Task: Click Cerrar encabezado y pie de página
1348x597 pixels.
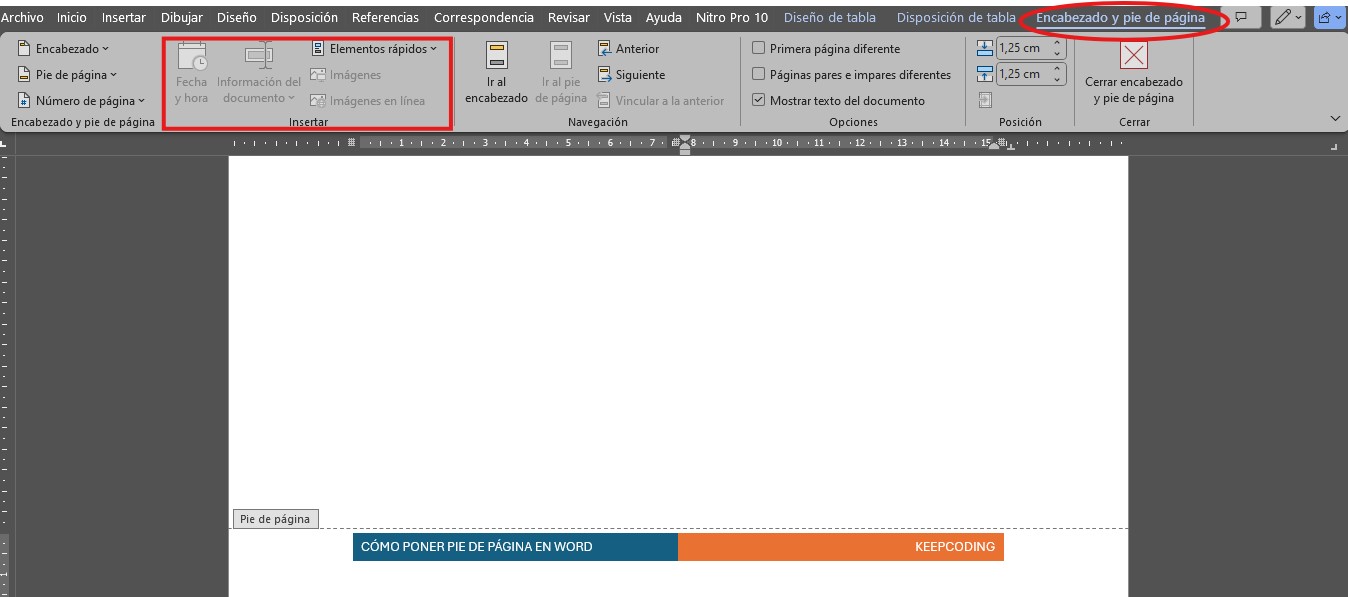Action: tap(1134, 74)
